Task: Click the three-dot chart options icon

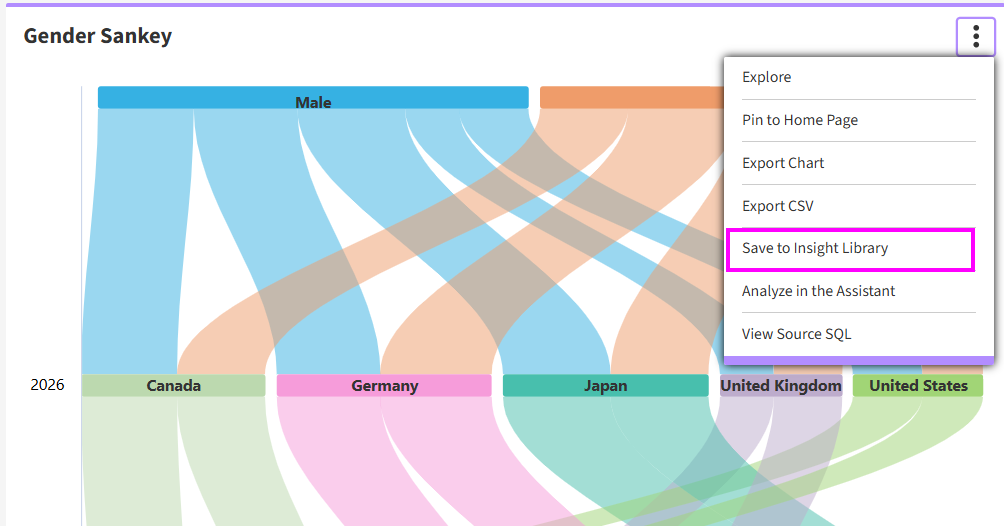Action: click(975, 37)
